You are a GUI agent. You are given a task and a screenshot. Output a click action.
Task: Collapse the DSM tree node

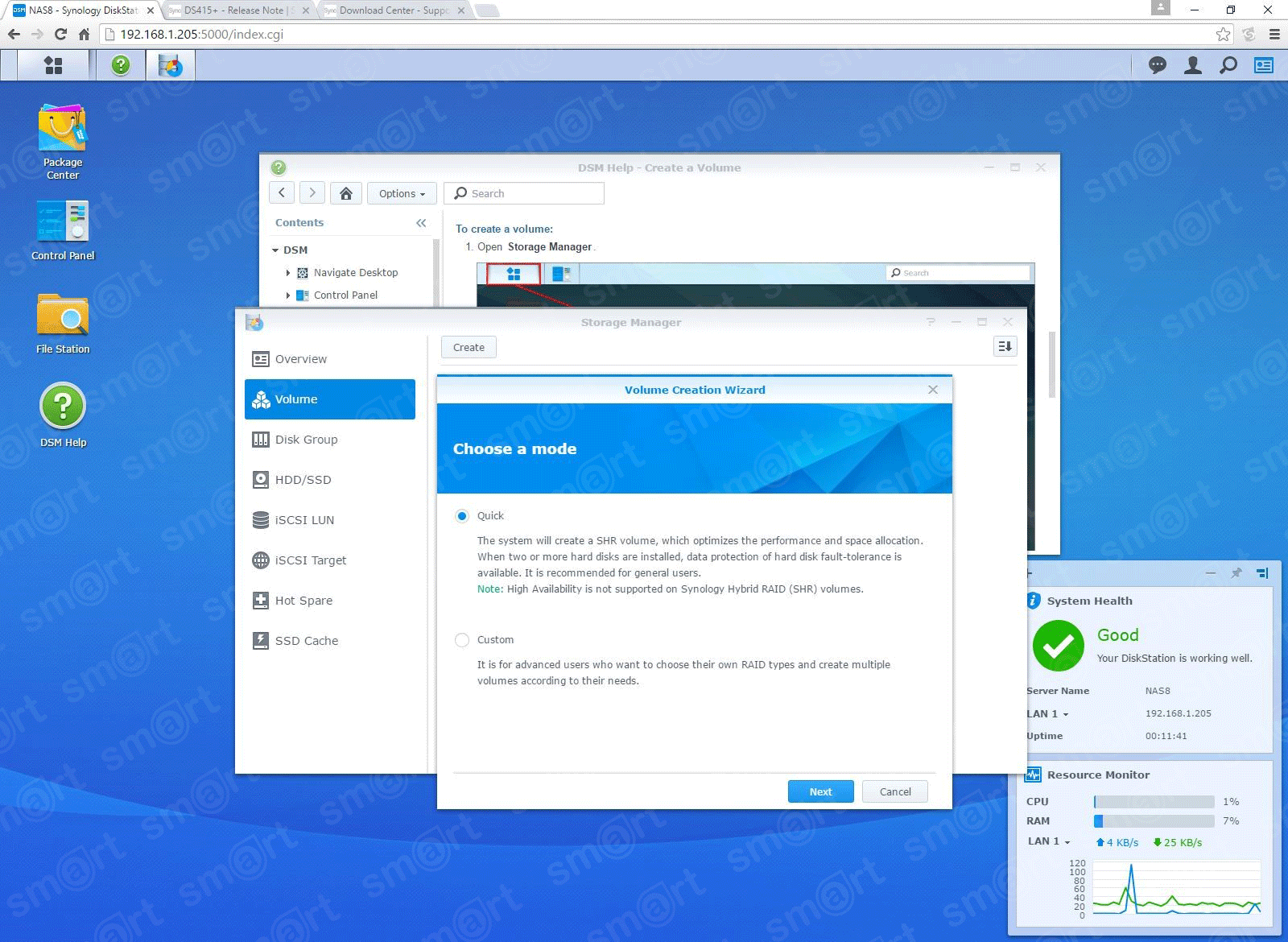click(x=275, y=250)
